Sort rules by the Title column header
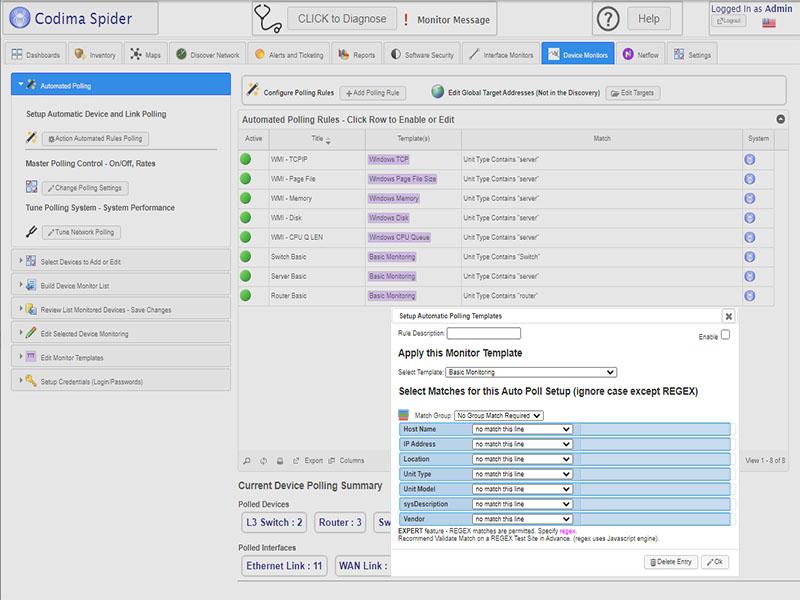This screenshot has height=600, width=800. pos(317,139)
